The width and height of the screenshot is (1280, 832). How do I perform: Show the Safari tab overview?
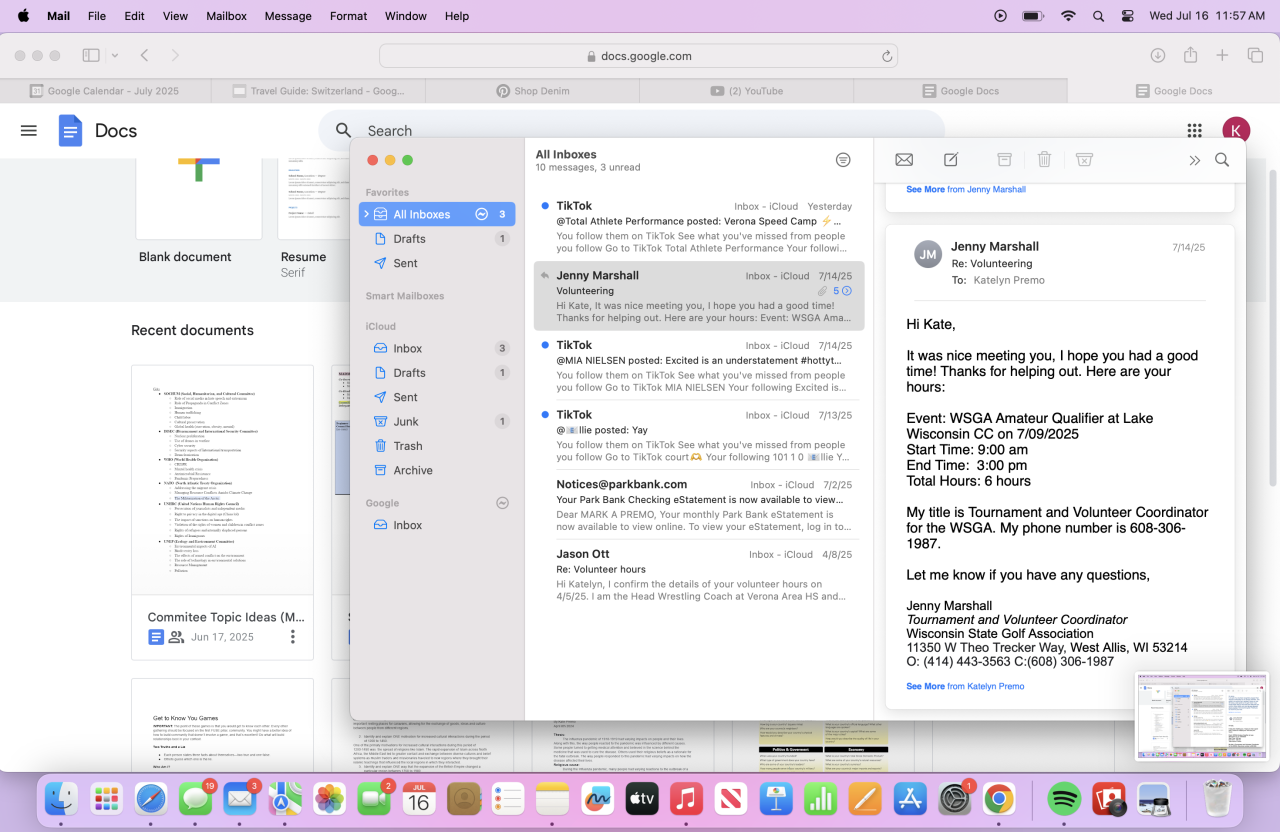(1254, 56)
